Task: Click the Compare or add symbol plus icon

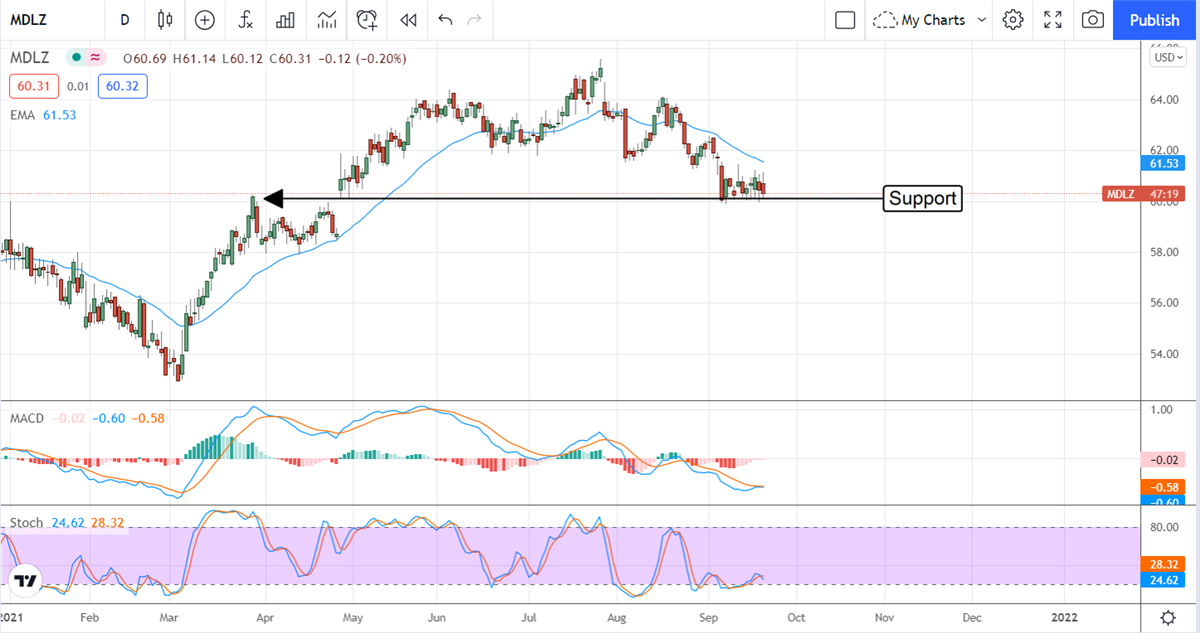Action: (205, 19)
